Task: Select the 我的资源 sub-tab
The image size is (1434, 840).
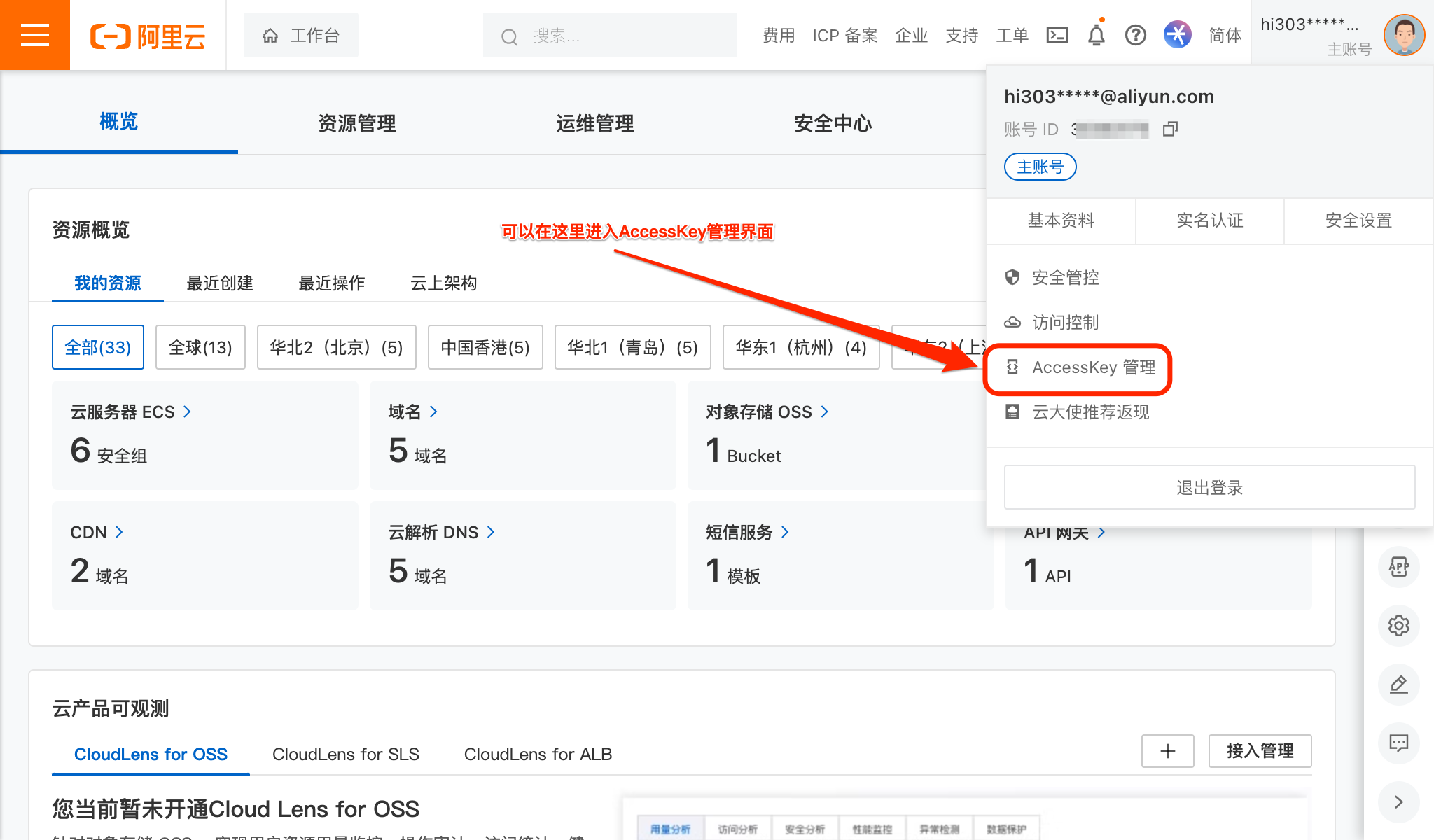Action: (x=108, y=283)
